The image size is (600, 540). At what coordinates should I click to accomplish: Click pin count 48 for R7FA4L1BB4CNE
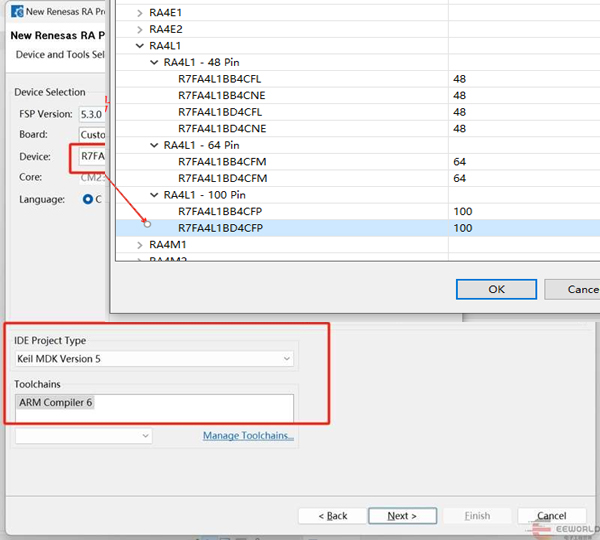click(459, 96)
